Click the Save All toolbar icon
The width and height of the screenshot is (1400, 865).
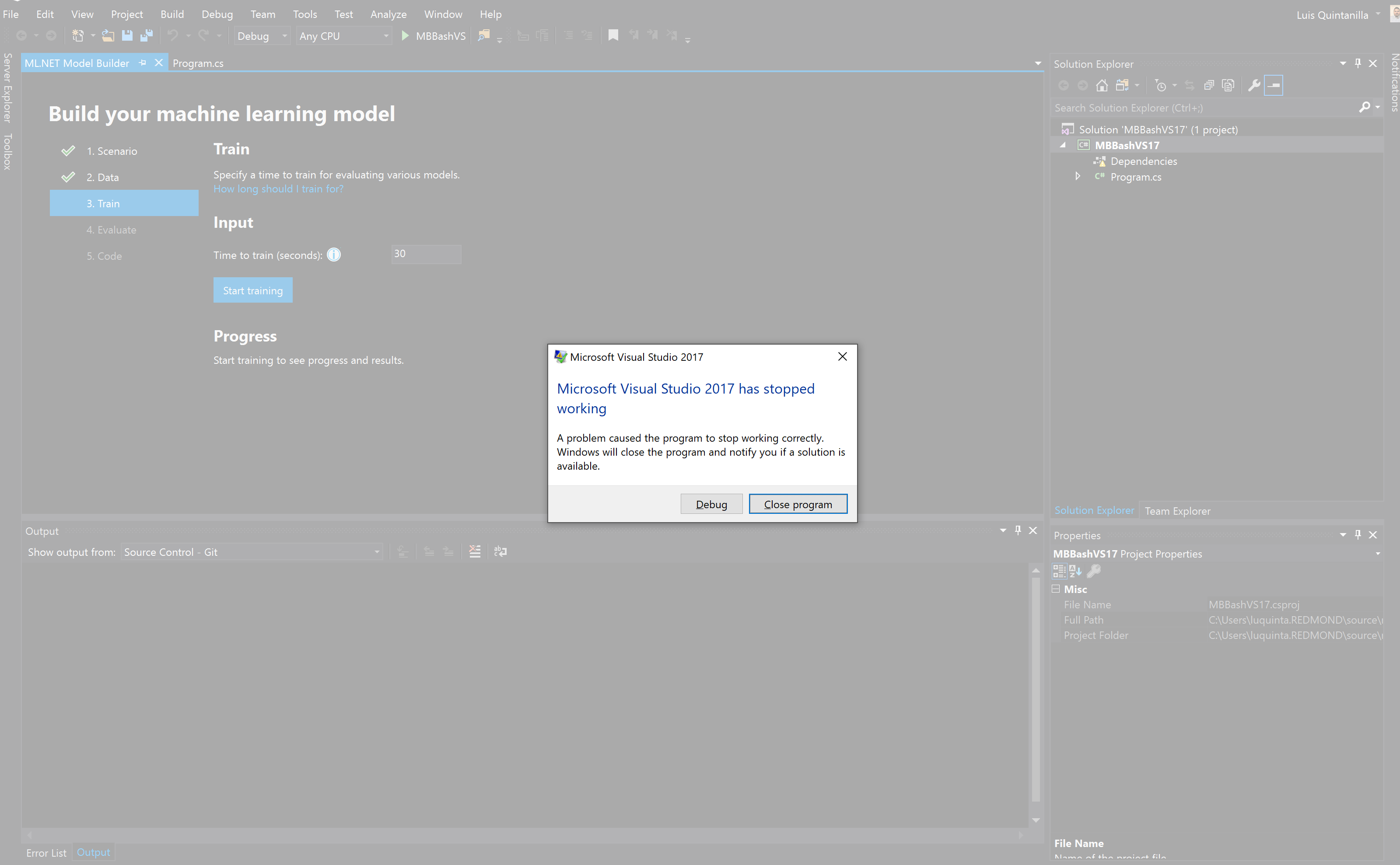[x=147, y=35]
